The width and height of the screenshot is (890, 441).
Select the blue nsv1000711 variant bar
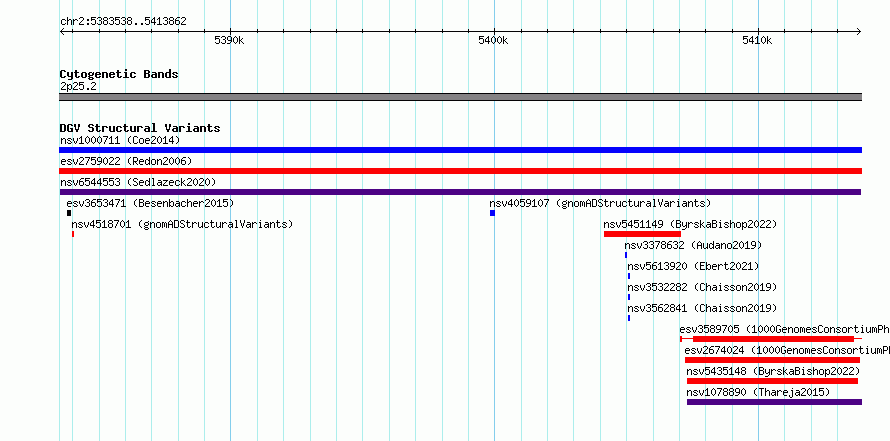click(460, 150)
